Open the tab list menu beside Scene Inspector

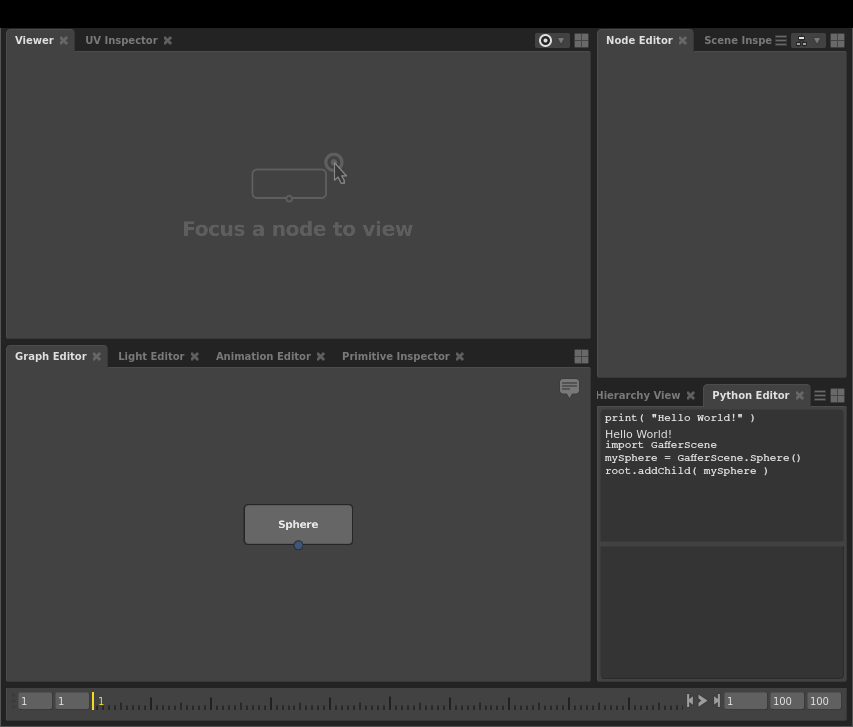coord(781,41)
